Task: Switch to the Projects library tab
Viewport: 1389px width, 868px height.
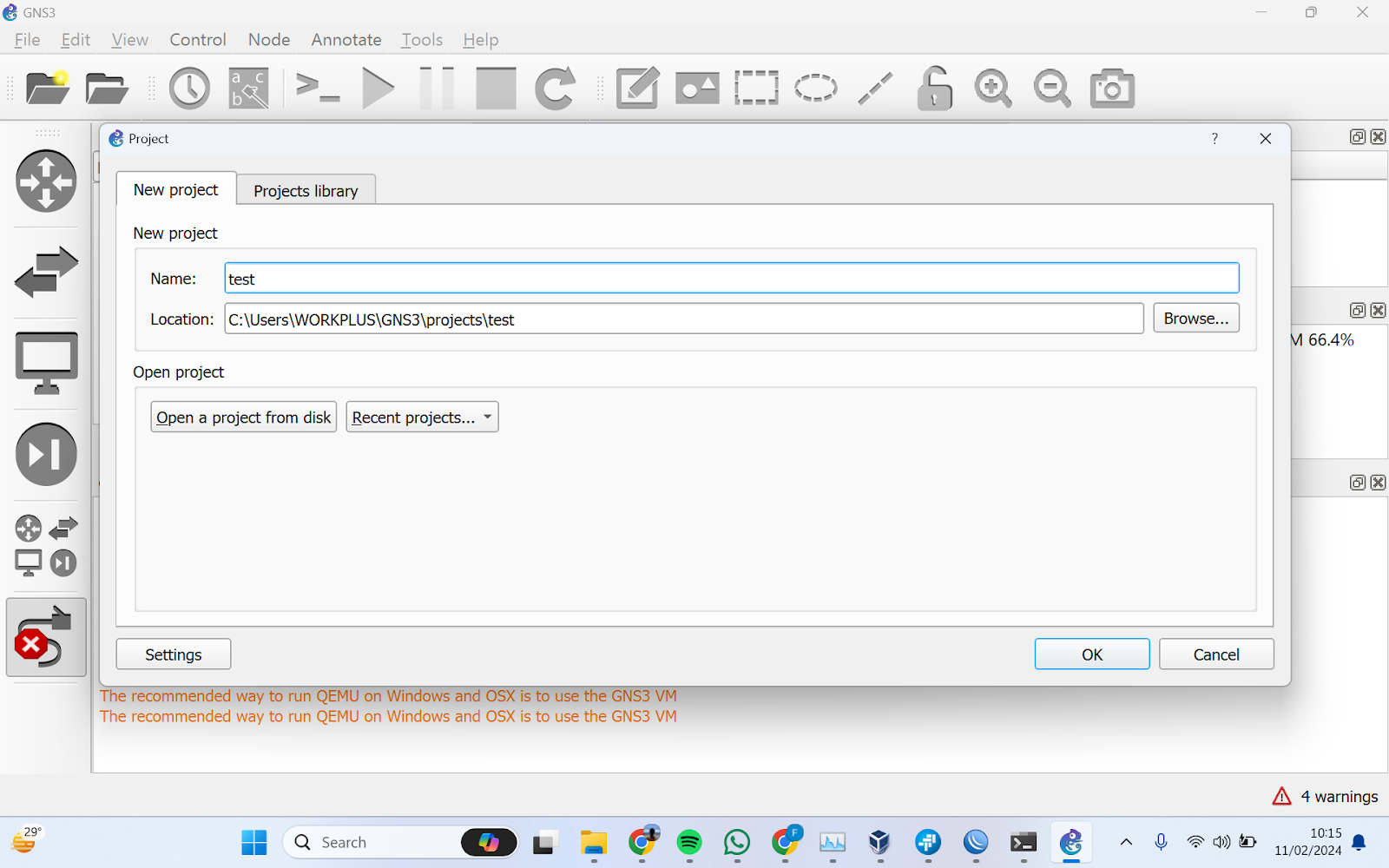Action: click(306, 191)
